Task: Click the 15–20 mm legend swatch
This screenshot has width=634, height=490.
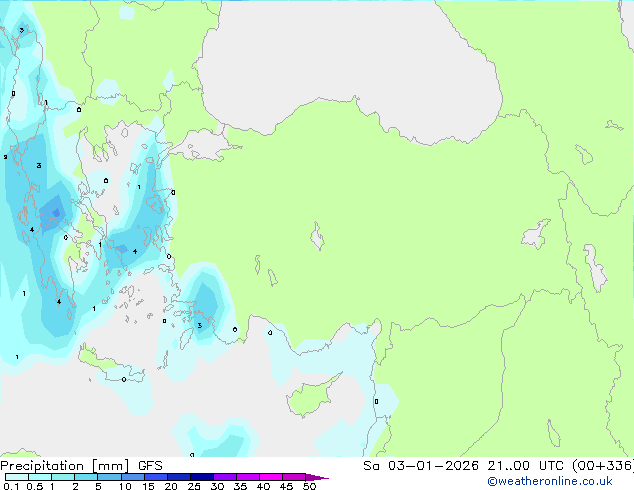Action: point(155,477)
